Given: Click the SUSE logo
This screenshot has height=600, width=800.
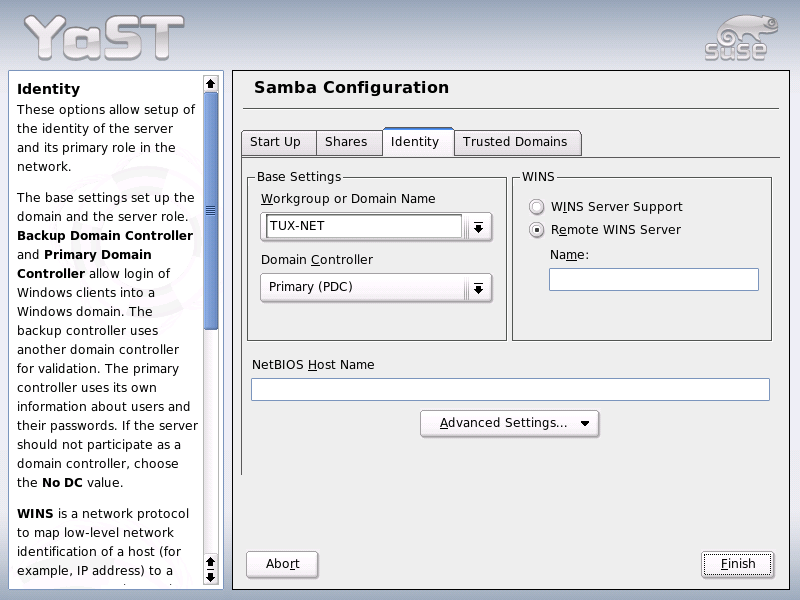Looking at the screenshot, I should point(741,38).
